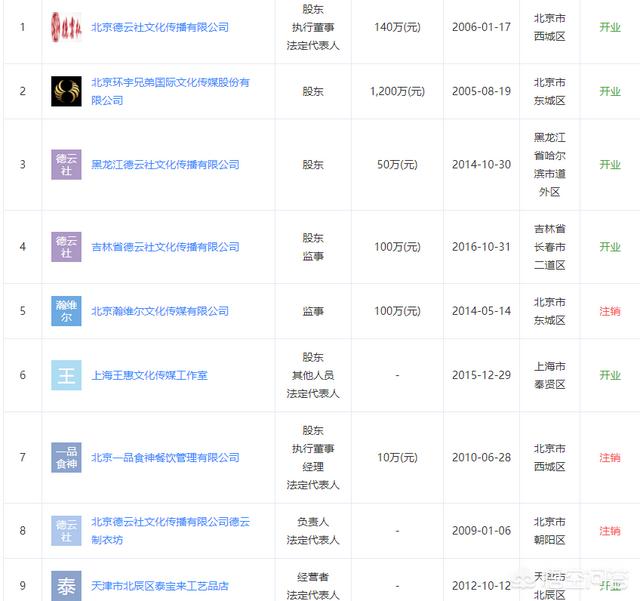Screen dimensions: 640x601
Task: Click the 北京环宇兄弟国际文化传媒 golden wings logo
Action: (x=66, y=91)
